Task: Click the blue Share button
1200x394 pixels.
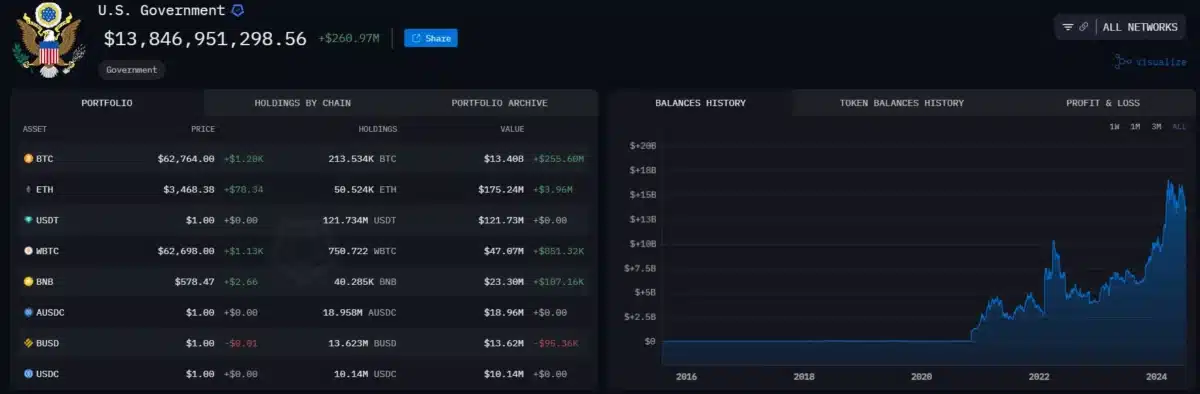Action: [431, 38]
